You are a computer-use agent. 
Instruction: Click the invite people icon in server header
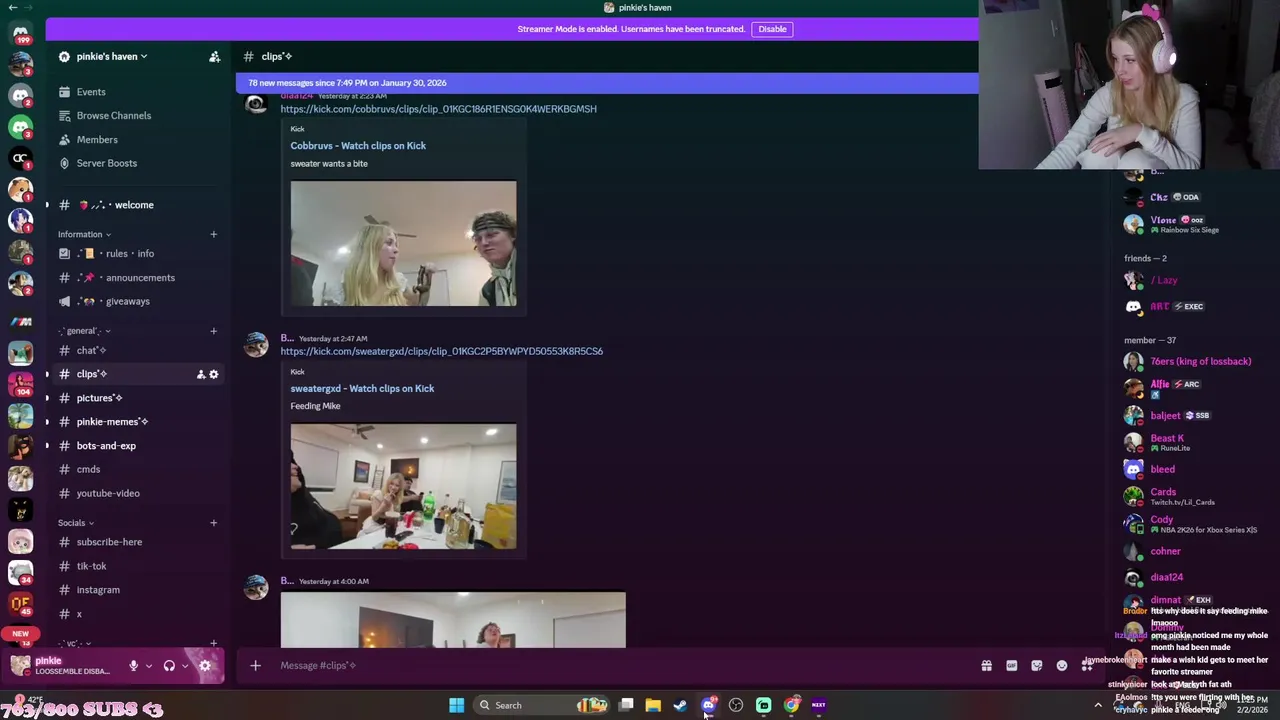coord(214,57)
